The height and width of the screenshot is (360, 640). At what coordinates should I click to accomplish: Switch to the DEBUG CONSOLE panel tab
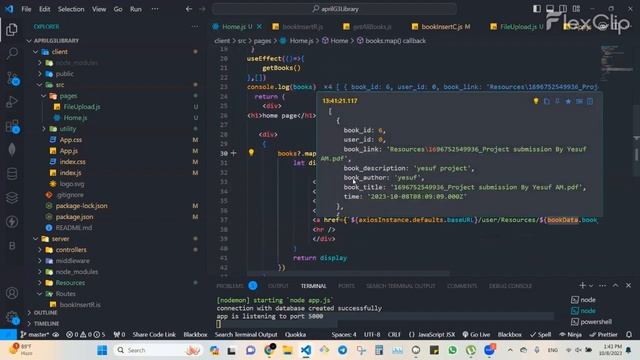[x=510, y=286]
